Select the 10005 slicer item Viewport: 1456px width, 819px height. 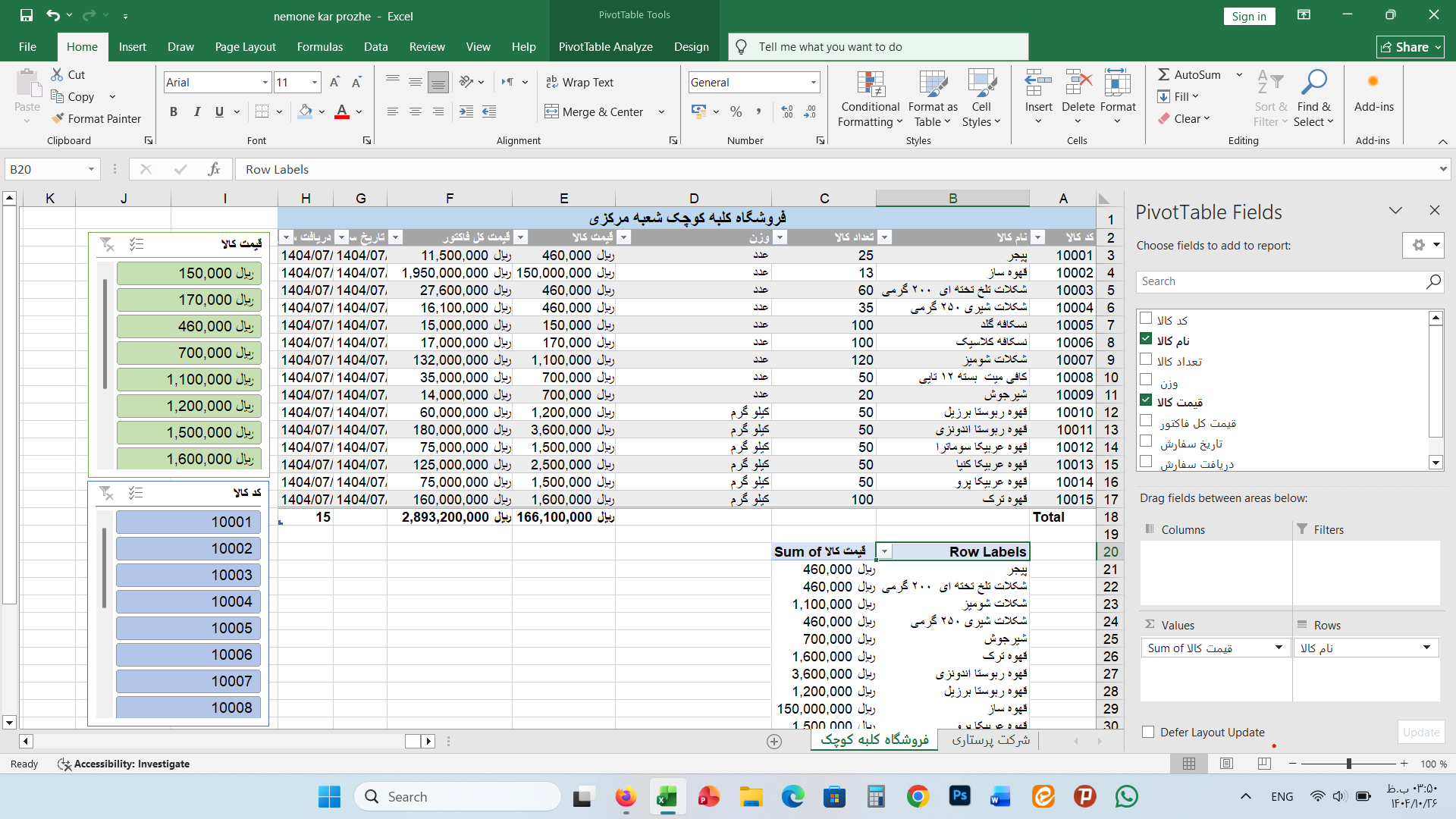[189, 628]
